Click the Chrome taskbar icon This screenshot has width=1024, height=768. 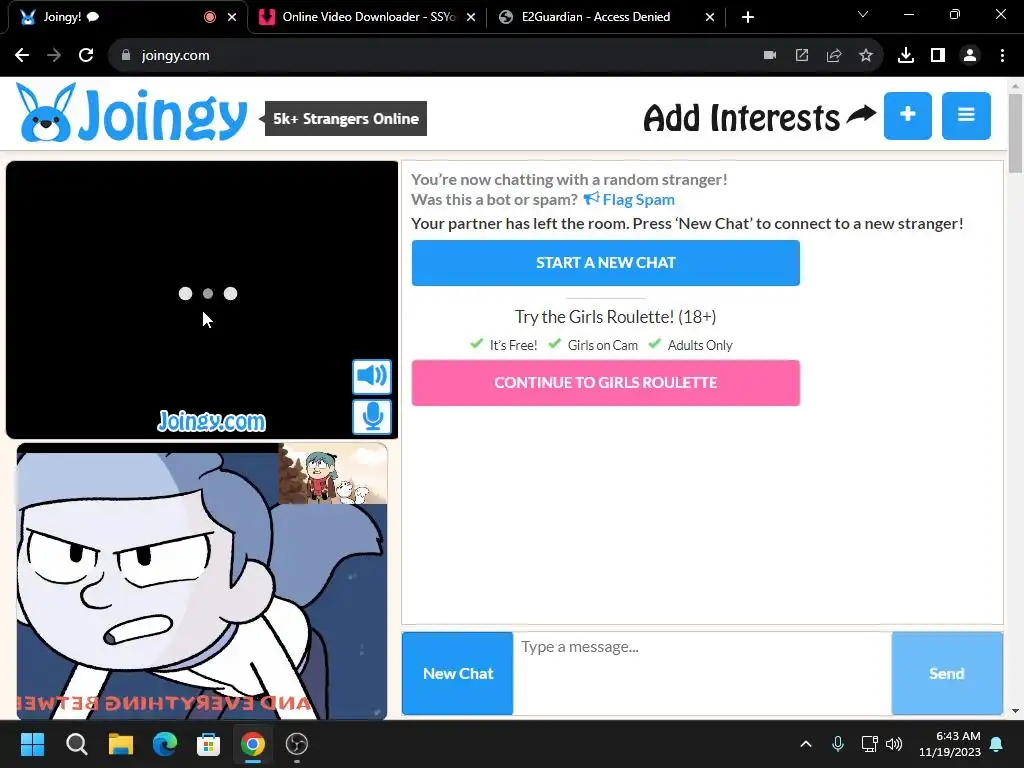tap(253, 744)
